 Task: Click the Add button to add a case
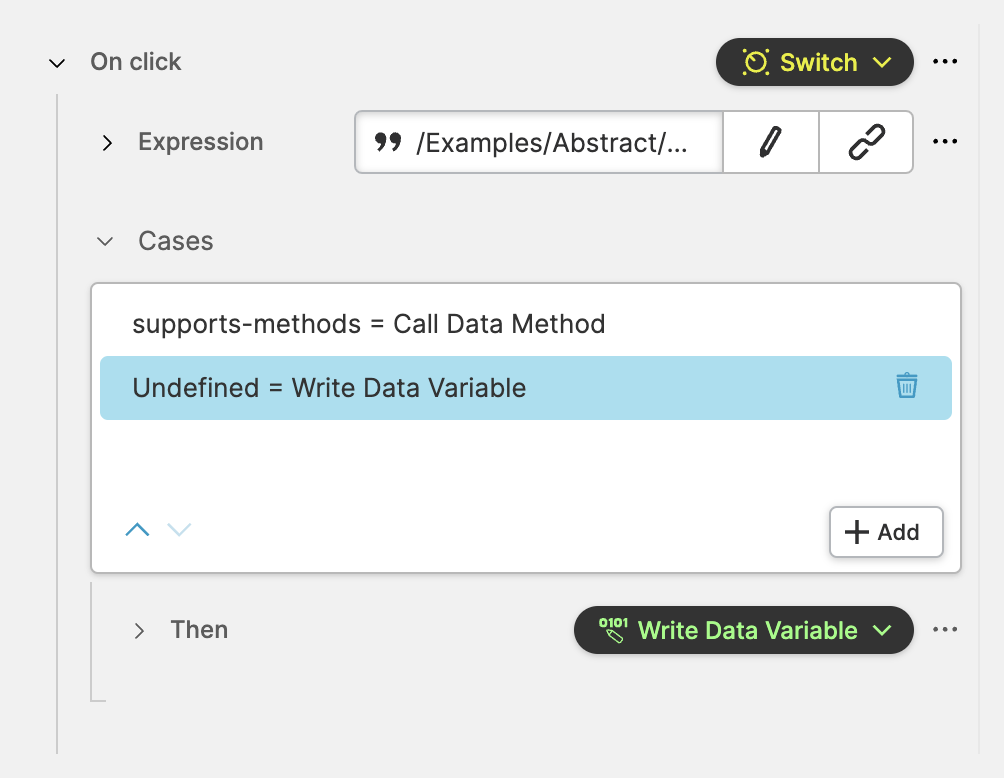[x=886, y=532]
